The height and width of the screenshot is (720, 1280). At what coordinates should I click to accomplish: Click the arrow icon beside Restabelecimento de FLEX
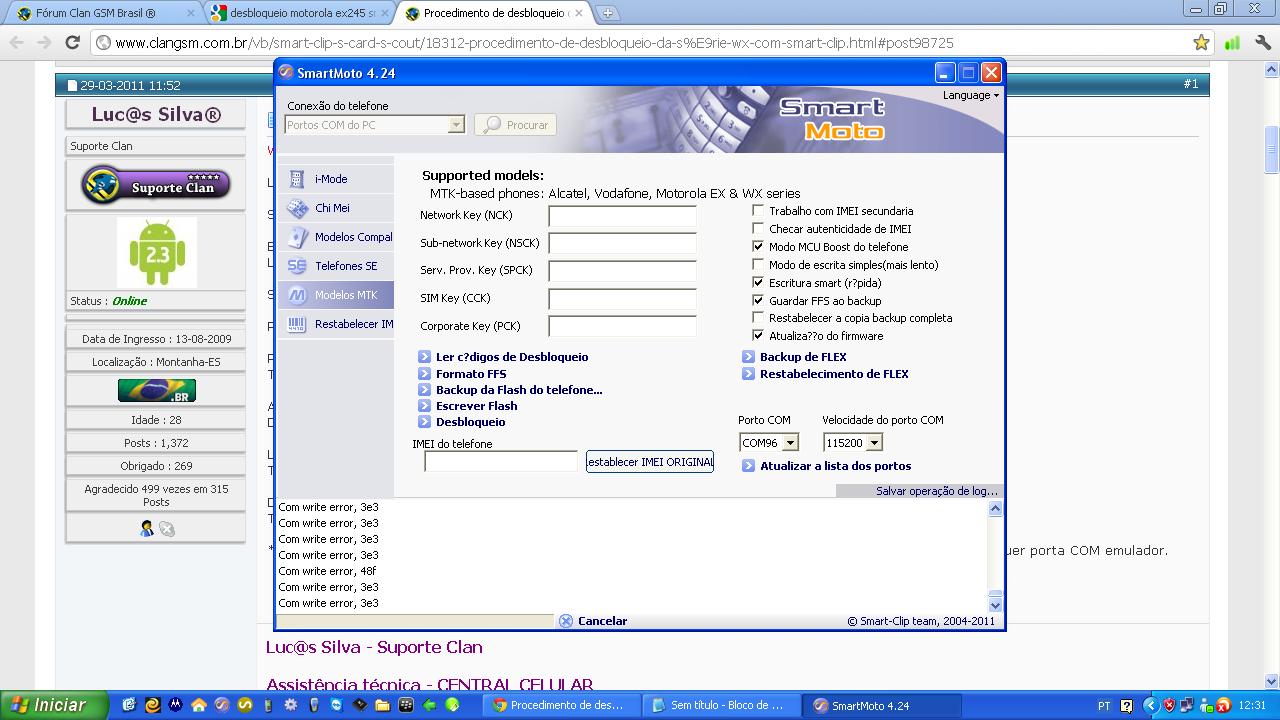(x=749, y=374)
